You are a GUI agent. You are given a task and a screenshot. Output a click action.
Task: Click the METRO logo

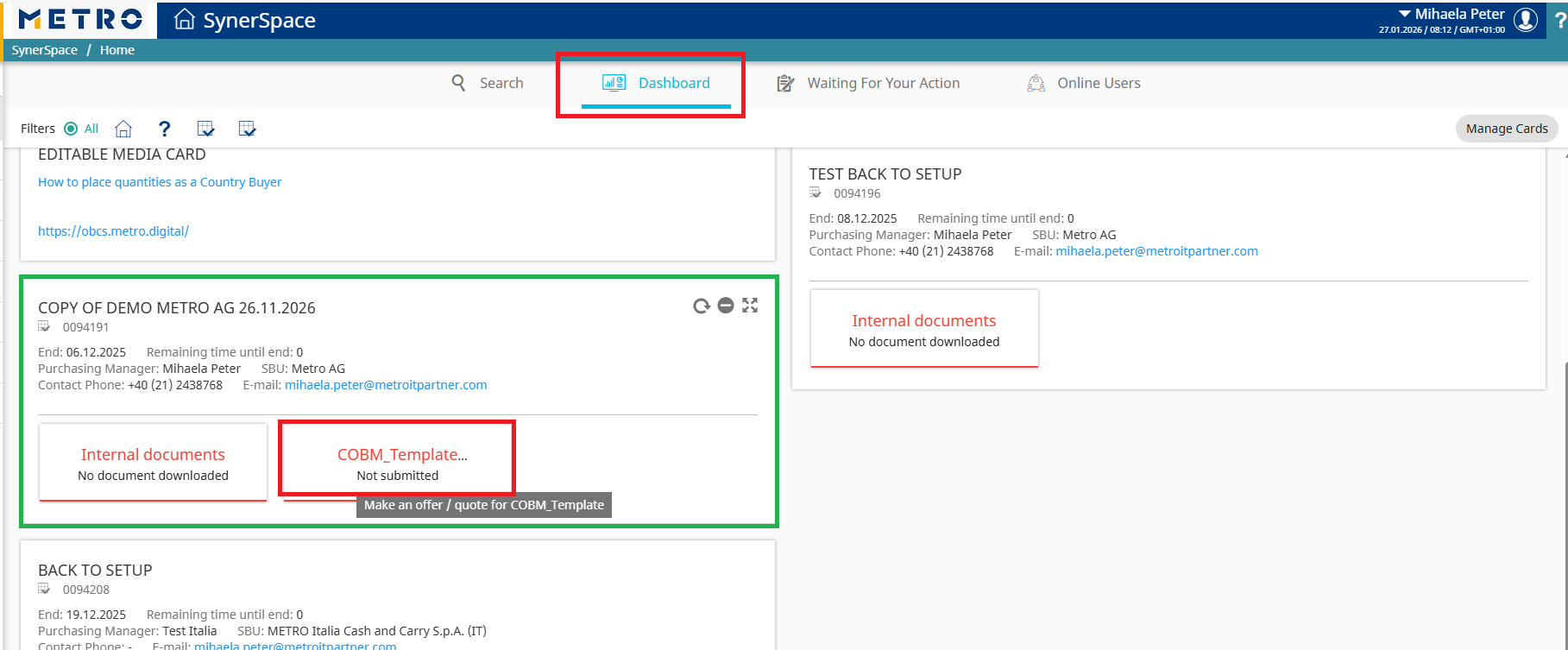coord(80,19)
